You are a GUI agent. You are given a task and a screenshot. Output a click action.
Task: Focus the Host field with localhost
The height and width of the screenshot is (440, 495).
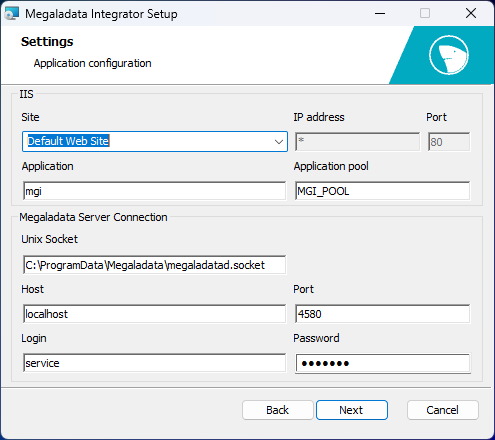click(154, 314)
